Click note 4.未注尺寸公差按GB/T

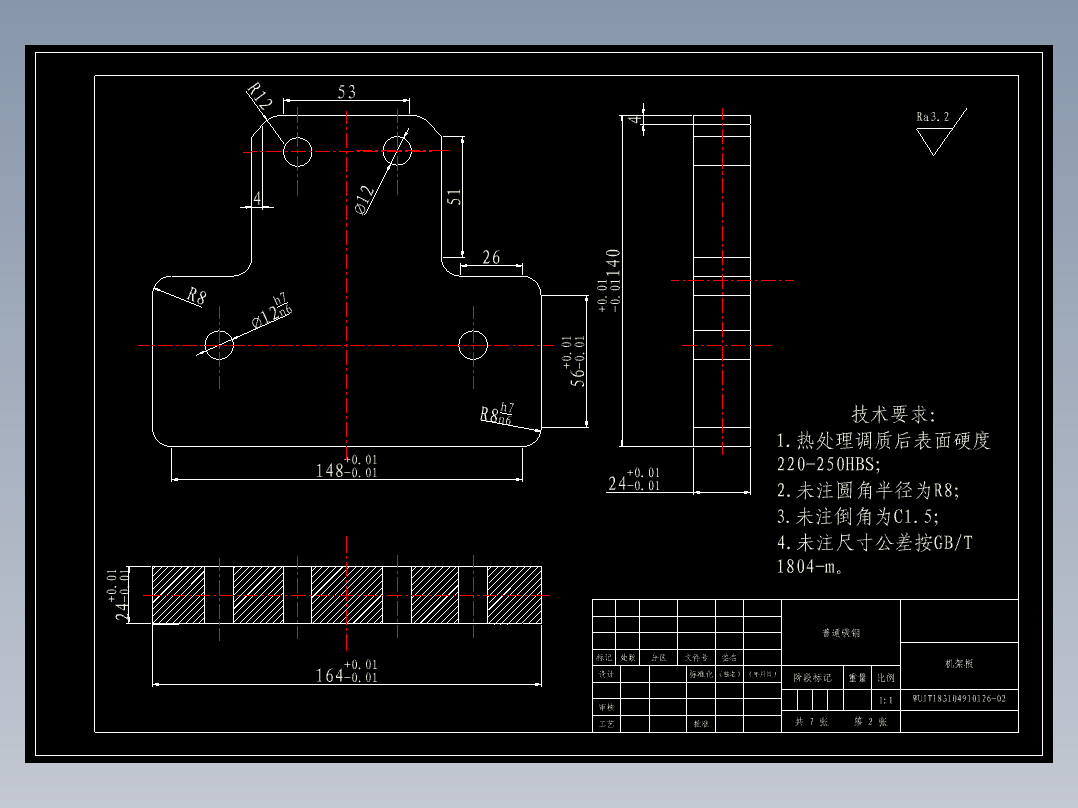click(874, 543)
